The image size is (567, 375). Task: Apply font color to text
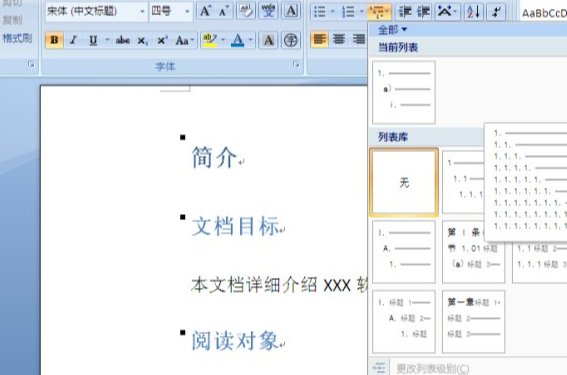pyautogui.click(x=237, y=40)
